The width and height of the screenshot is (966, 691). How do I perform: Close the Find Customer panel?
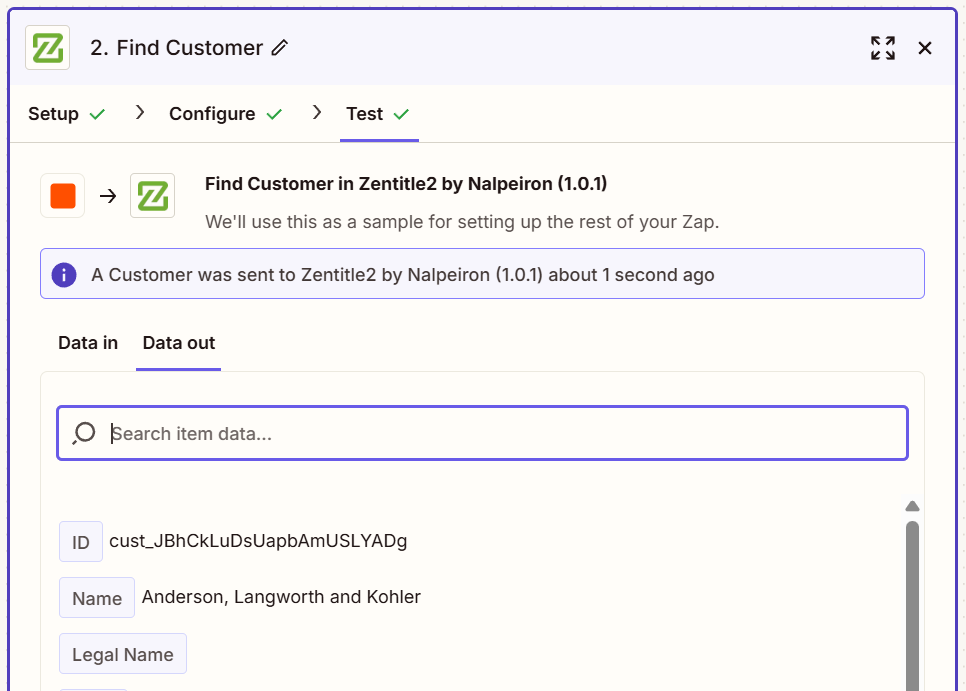(x=925, y=48)
